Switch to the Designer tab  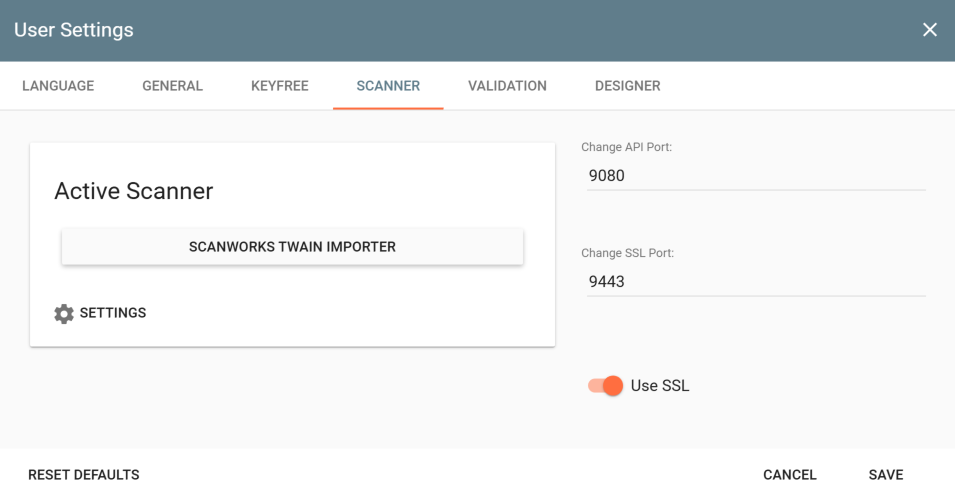click(x=627, y=86)
